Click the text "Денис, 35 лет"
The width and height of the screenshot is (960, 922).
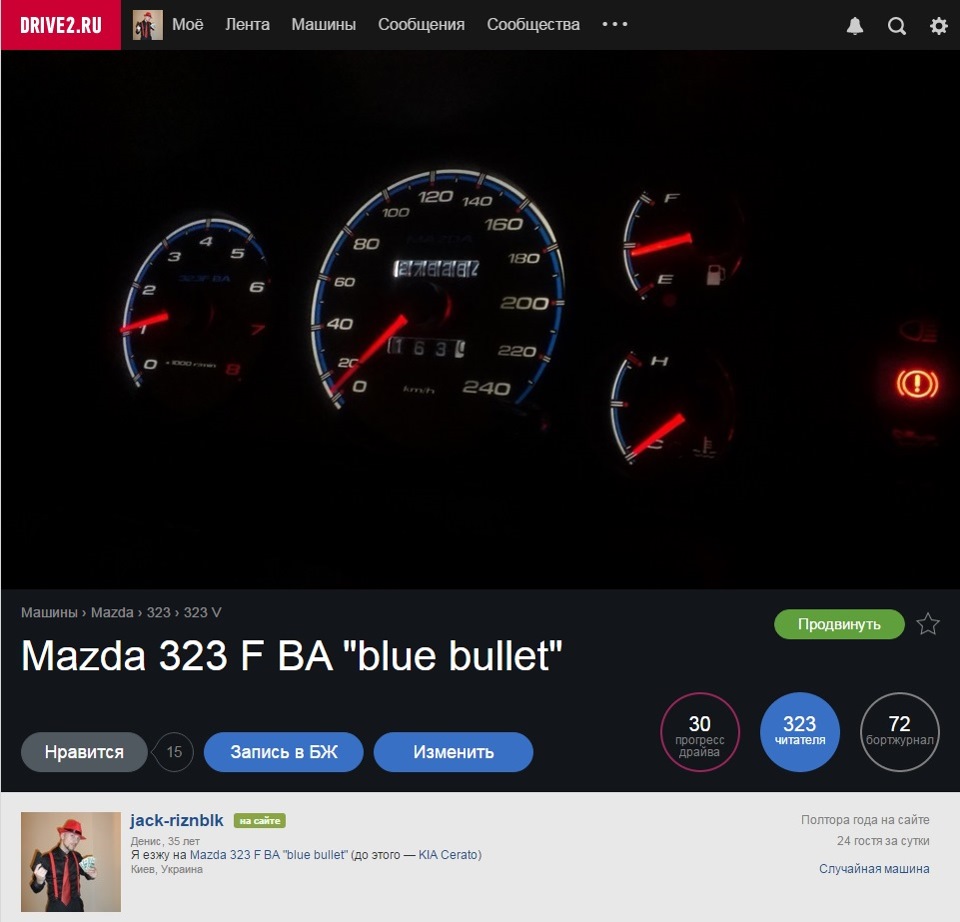(x=165, y=841)
